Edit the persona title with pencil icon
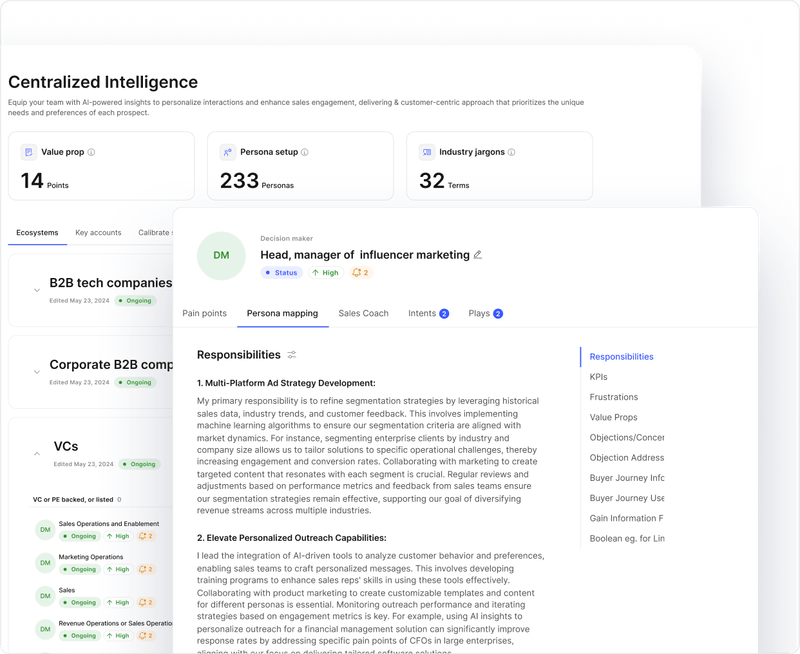This screenshot has width=800, height=654. click(478, 255)
